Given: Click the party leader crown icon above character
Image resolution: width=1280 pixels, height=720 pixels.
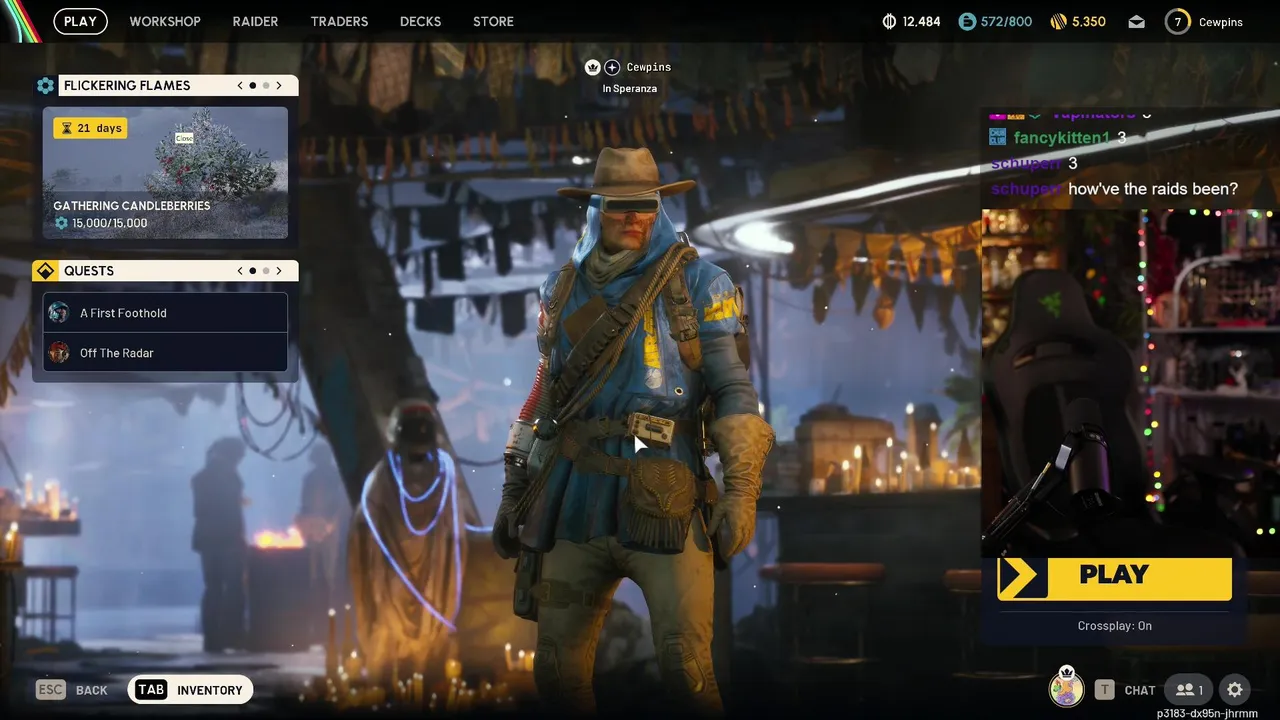Looking at the screenshot, I should coord(593,67).
